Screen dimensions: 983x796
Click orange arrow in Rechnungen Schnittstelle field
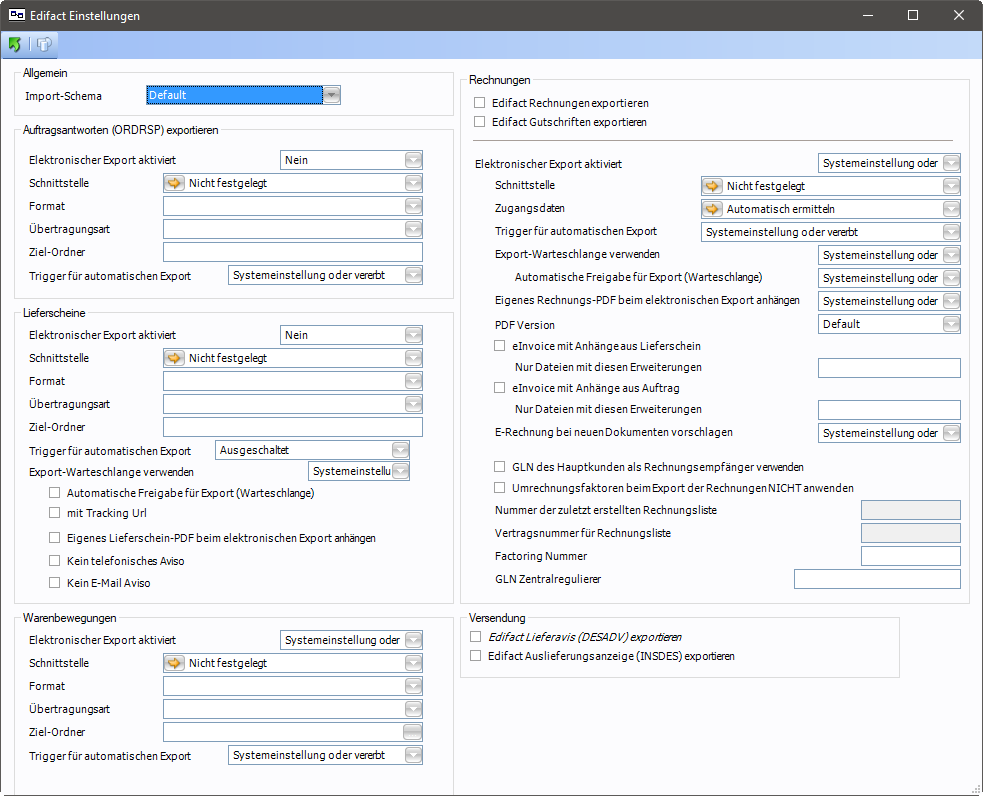[x=712, y=186]
